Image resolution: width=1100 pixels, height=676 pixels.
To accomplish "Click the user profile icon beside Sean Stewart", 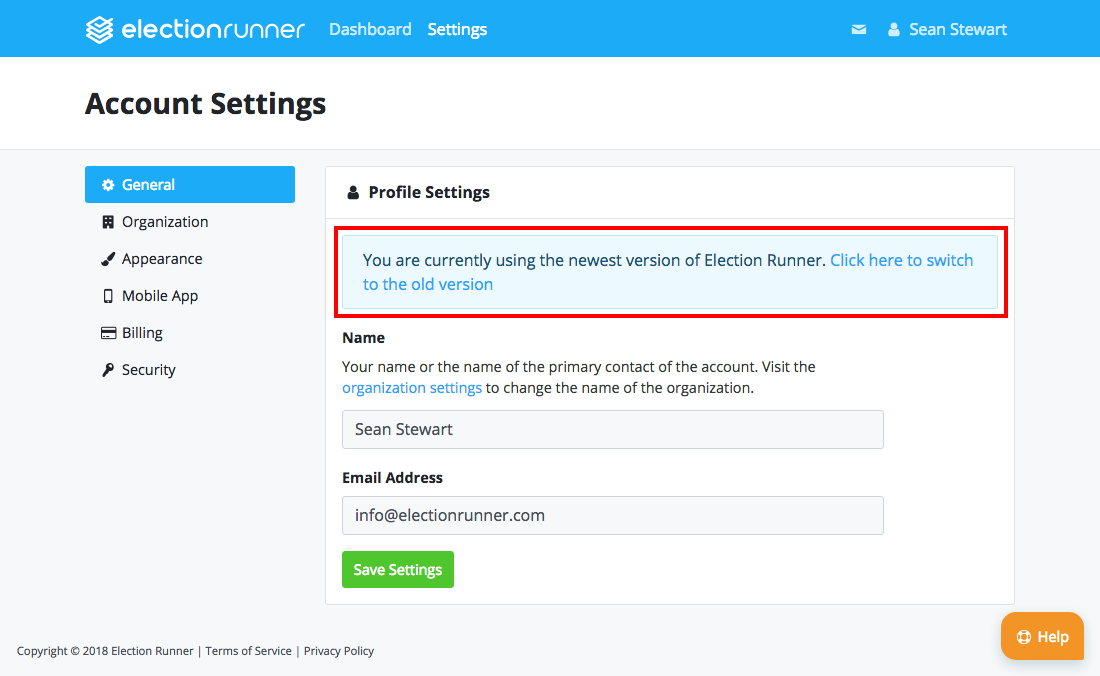I will [894, 29].
